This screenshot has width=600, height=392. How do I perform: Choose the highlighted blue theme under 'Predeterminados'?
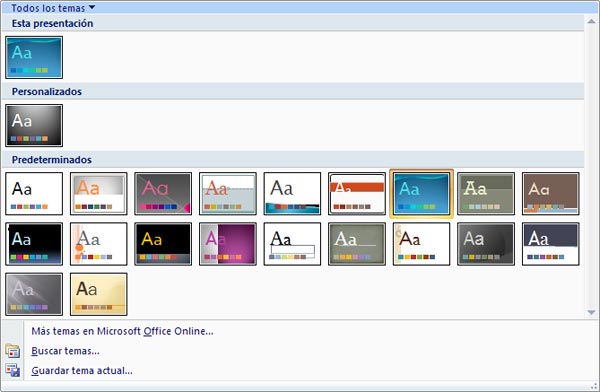(421, 194)
